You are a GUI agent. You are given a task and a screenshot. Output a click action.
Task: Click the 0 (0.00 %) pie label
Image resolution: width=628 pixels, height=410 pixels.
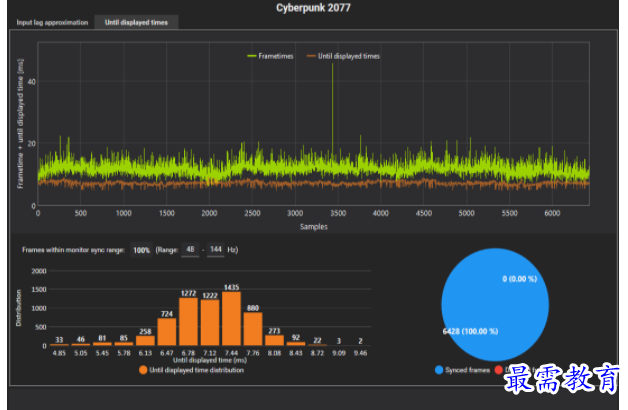coord(519,279)
